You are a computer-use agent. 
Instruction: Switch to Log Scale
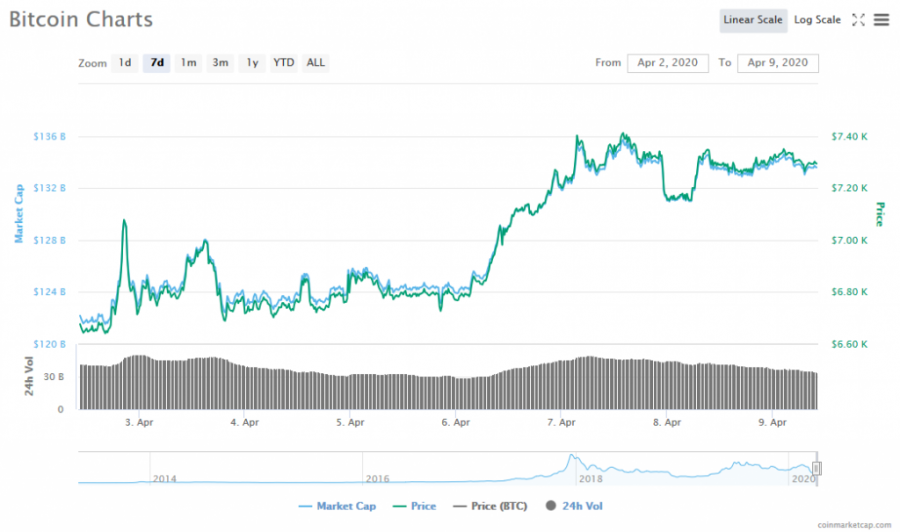tap(817, 20)
